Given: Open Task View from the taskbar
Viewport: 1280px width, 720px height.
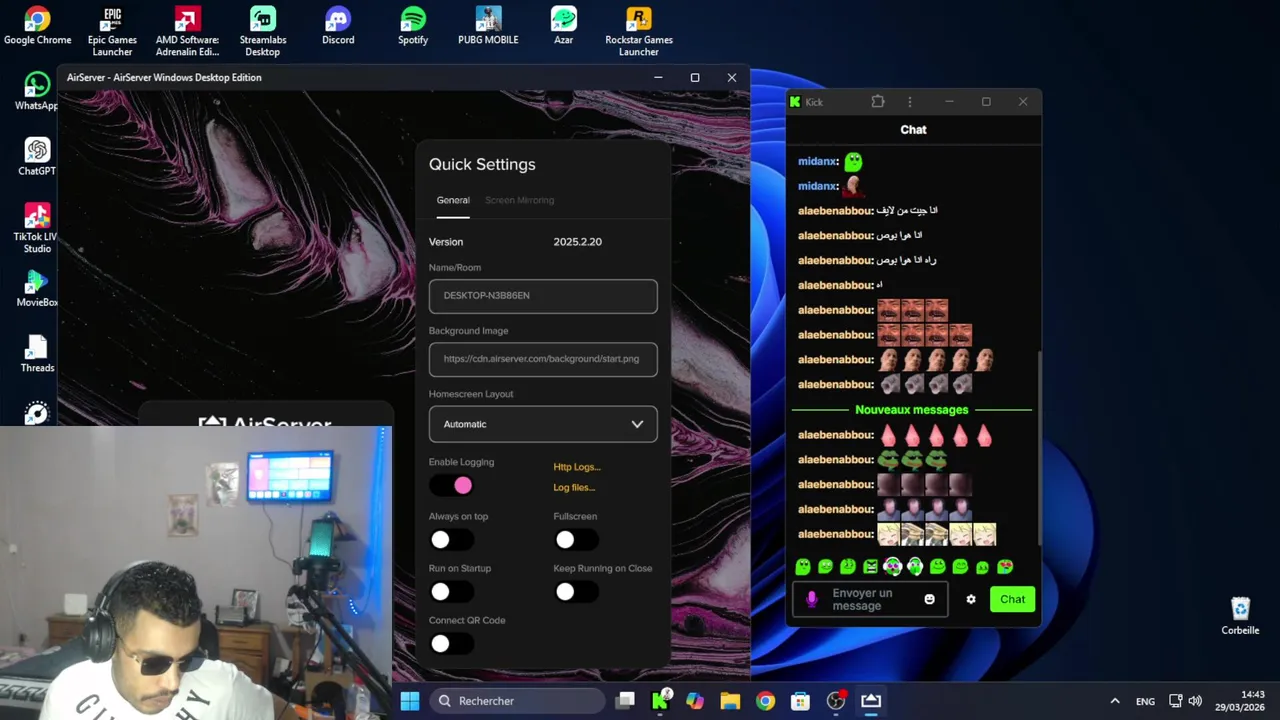Looking at the screenshot, I should tap(625, 701).
